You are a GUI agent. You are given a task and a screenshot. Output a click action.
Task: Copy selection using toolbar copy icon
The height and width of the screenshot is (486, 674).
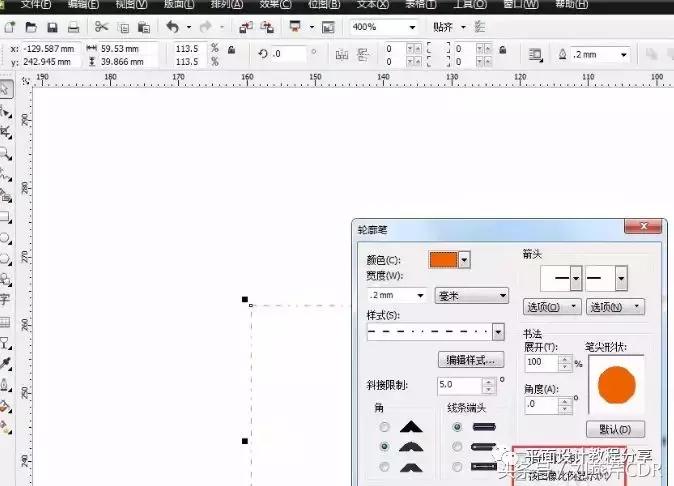click(x=123, y=28)
